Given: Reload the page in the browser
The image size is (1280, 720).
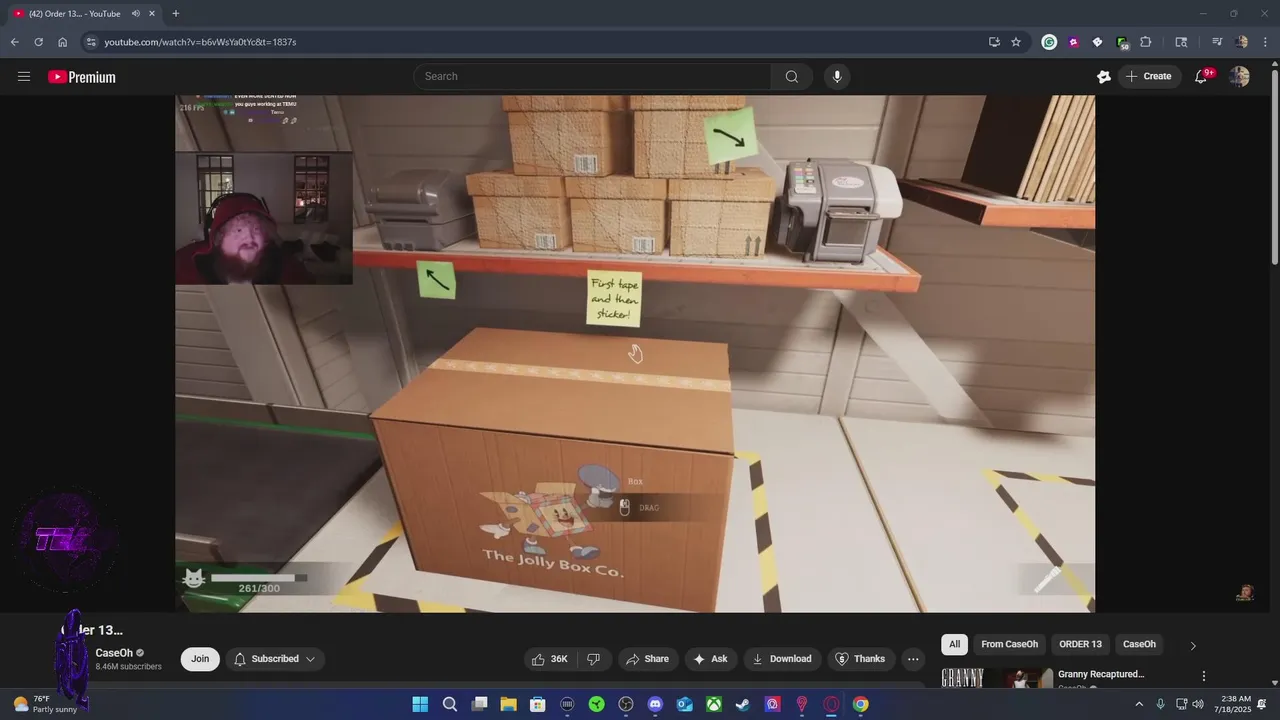Looking at the screenshot, I should [x=38, y=42].
